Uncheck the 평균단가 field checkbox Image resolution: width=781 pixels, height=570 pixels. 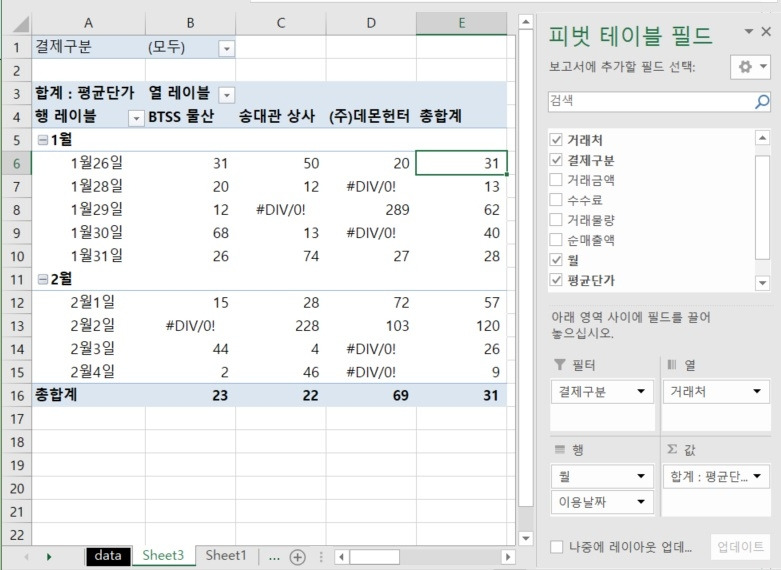(x=556, y=280)
